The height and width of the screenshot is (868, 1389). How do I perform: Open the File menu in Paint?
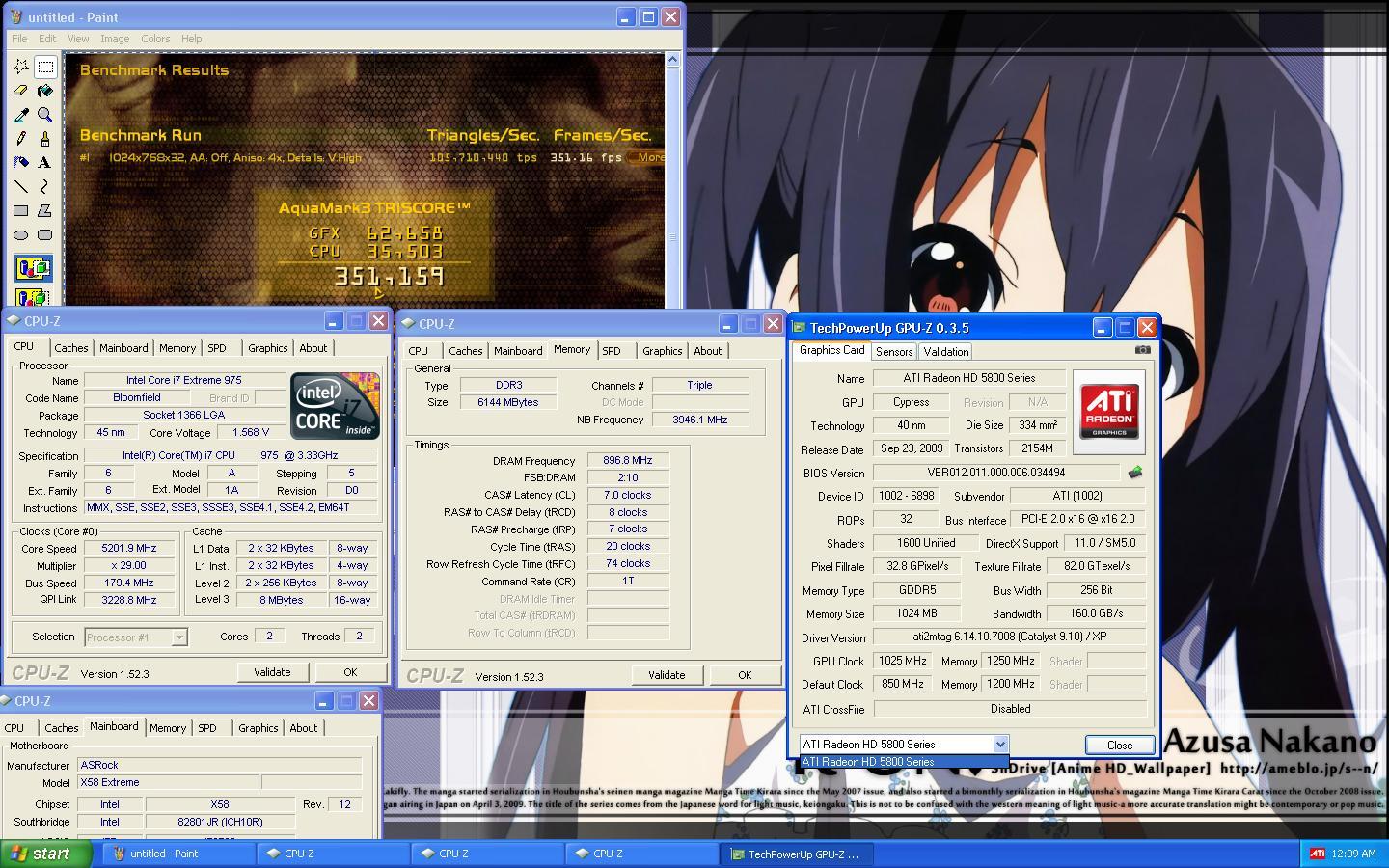point(19,39)
